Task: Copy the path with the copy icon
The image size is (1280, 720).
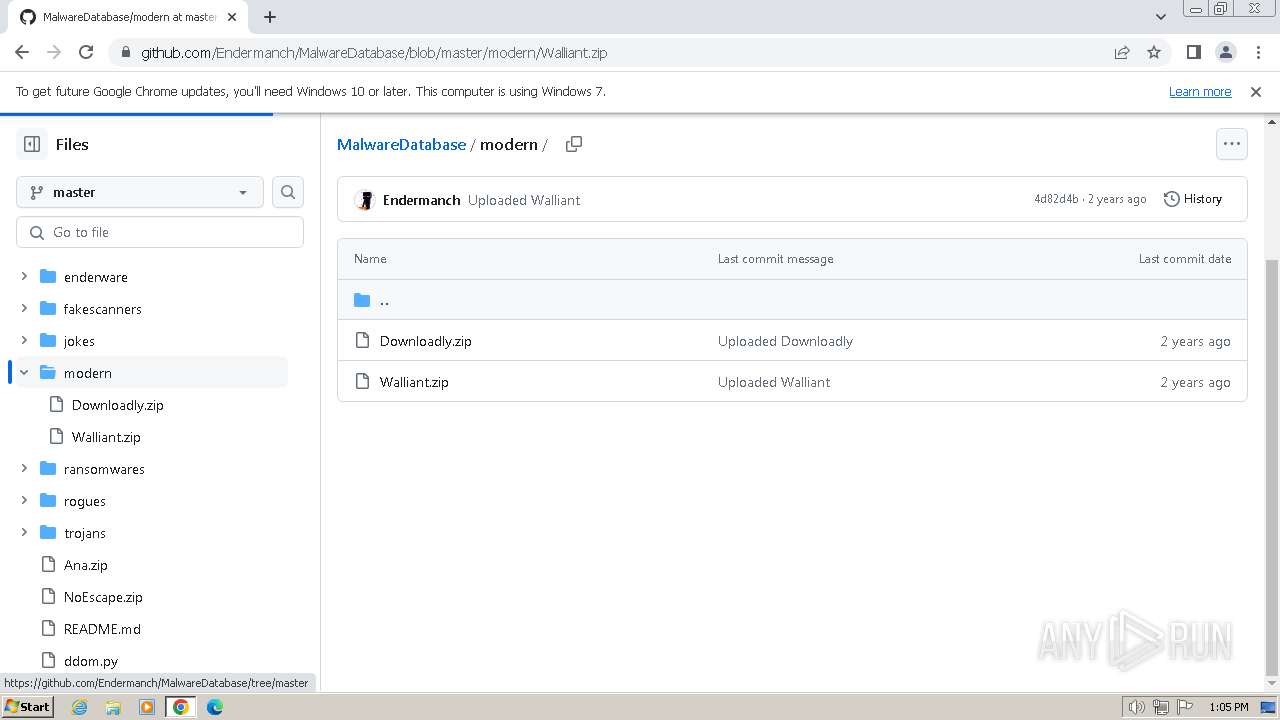Action: pyautogui.click(x=574, y=144)
